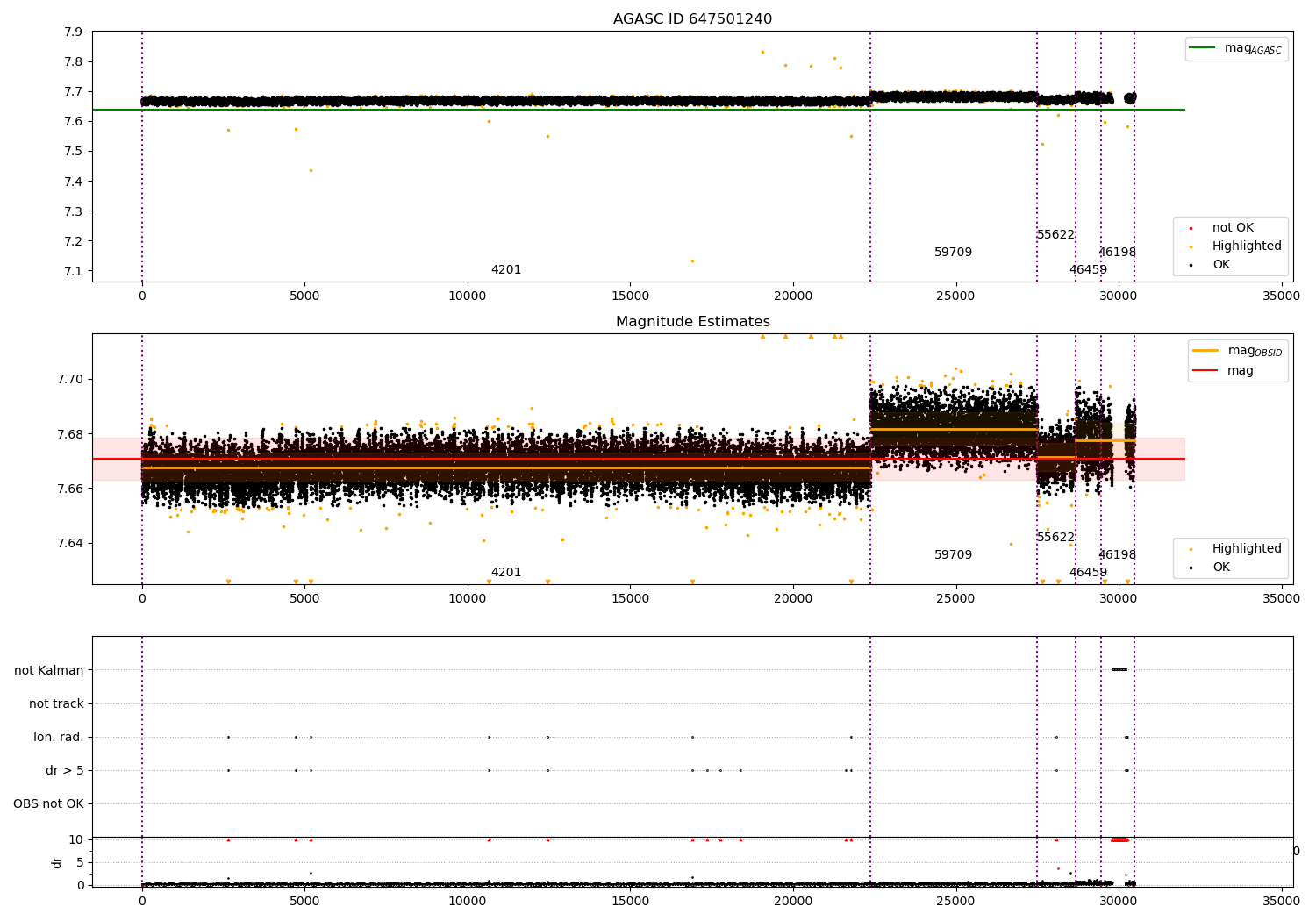Click the 'OBS not OK' row label
1316x921 pixels.
(48, 803)
